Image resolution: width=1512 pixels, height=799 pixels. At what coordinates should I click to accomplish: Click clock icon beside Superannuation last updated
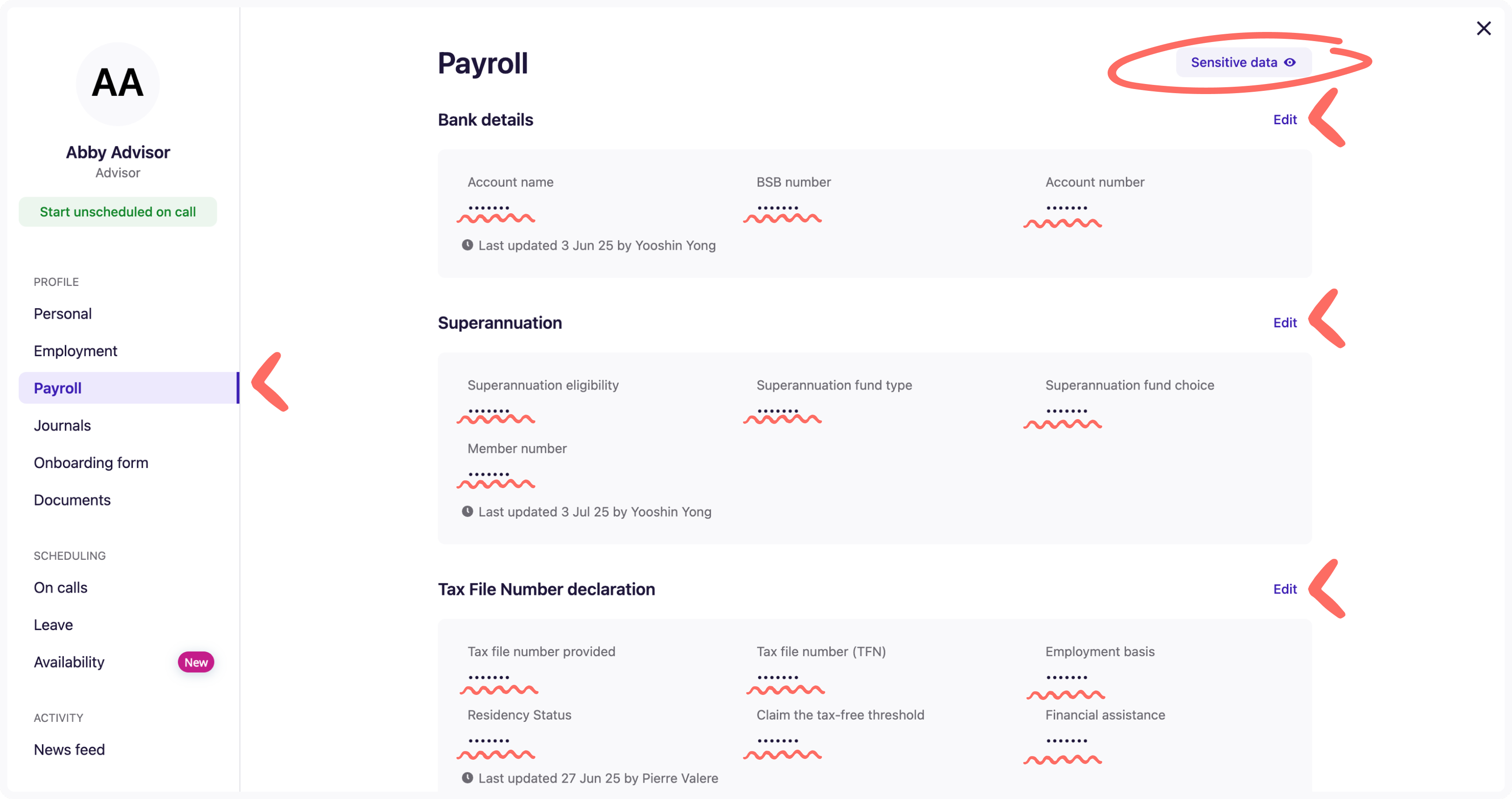click(x=467, y=512)
